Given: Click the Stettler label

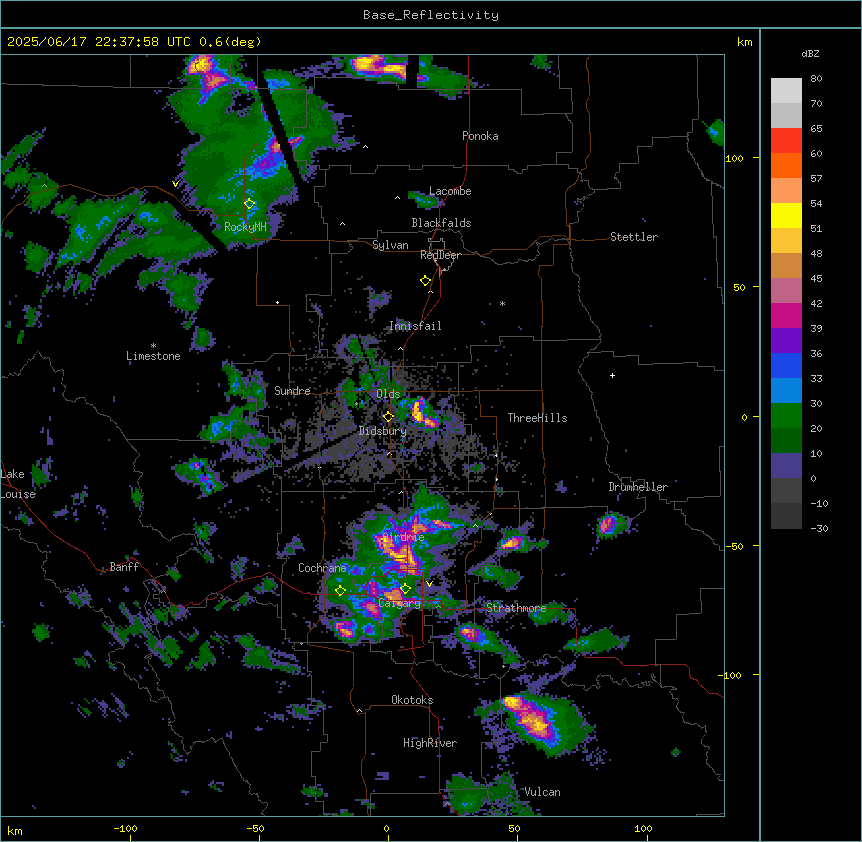Looking at the screenshot, I should (x=634, y=237).
